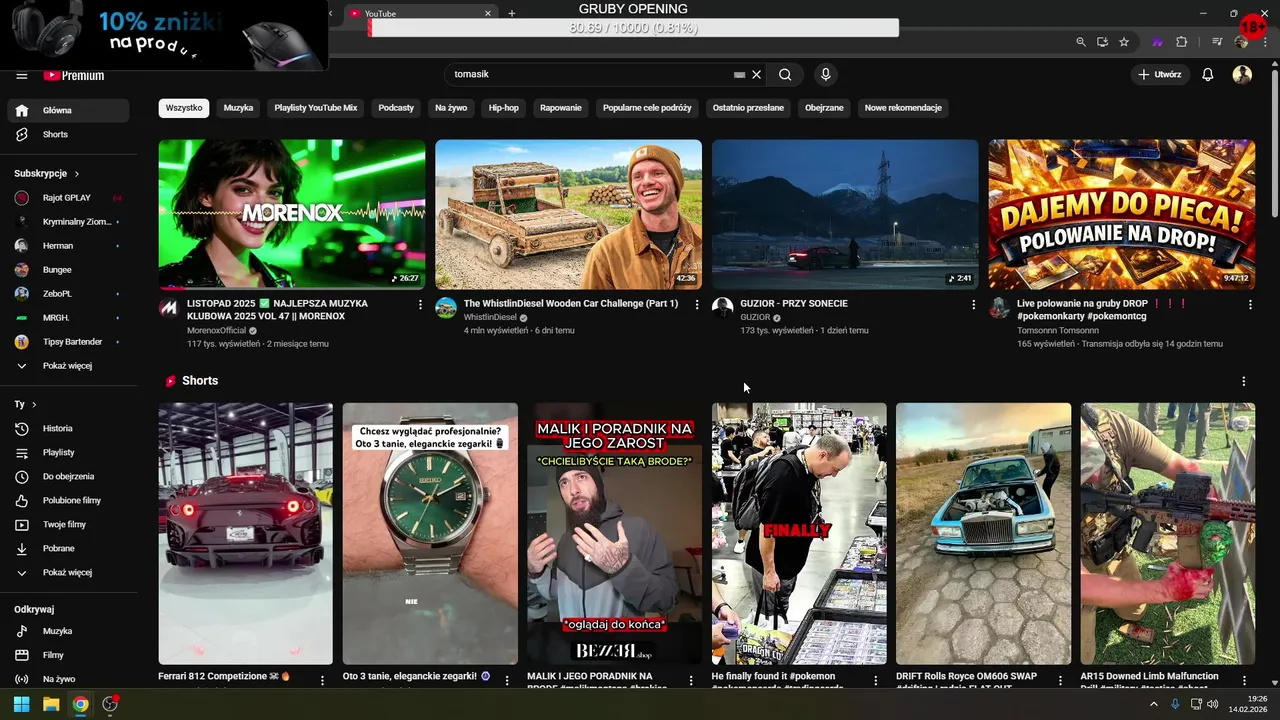This screenshot has width=1280, height=720.
Task: Open more options for GUZIOR - PRZY SONECIE
Action: click(974, 304)
